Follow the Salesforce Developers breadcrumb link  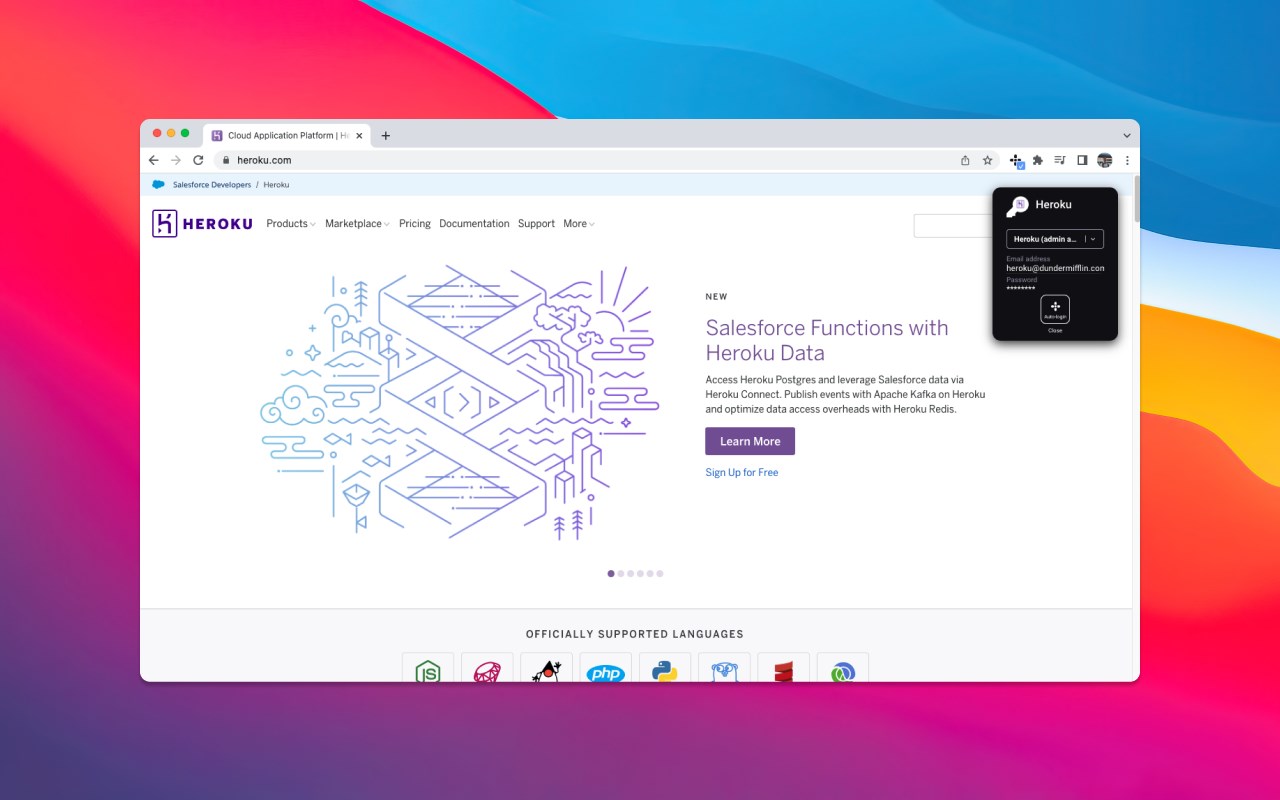click(x=212, y=185)
